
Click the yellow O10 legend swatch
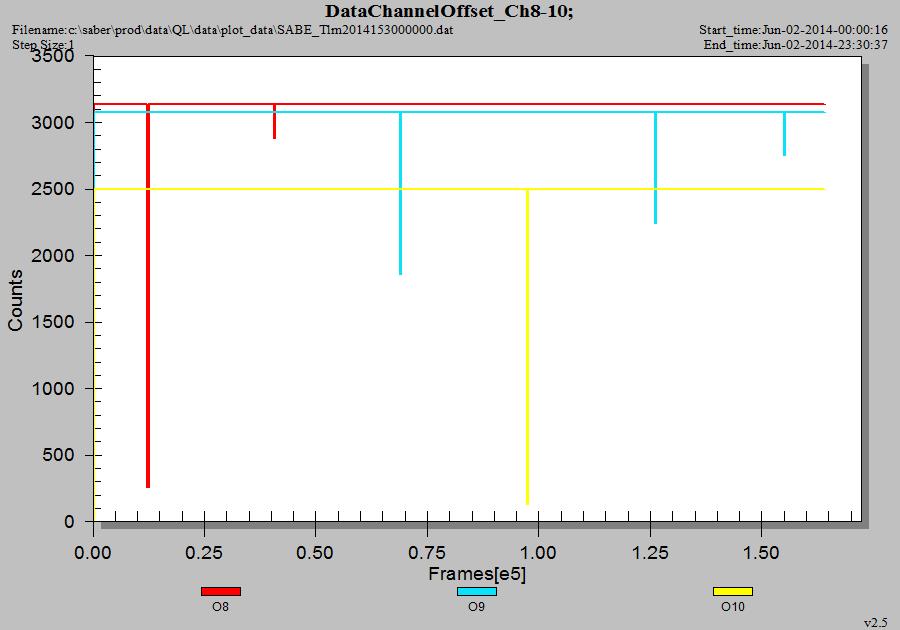coord(732,591)
